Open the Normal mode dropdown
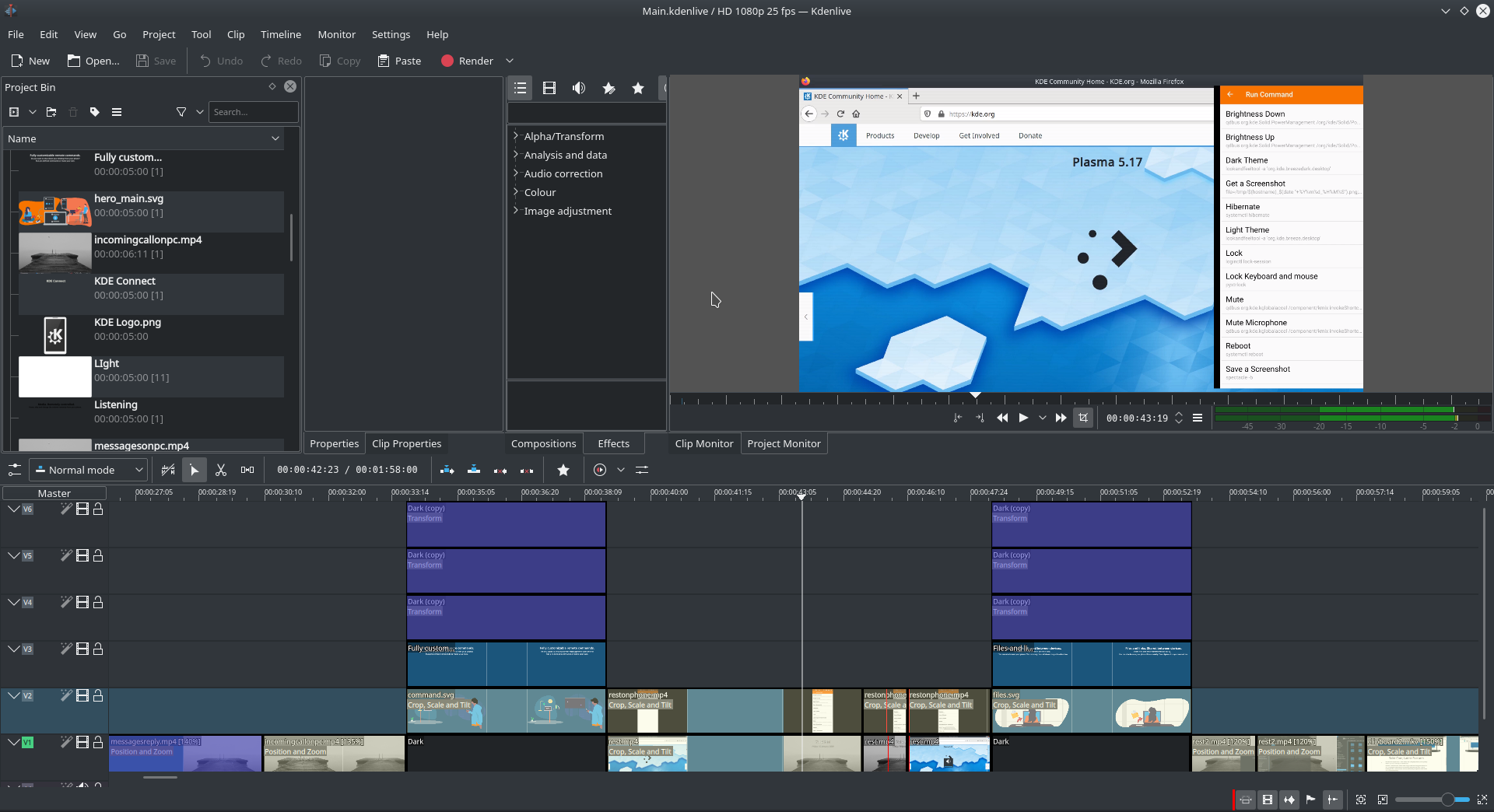 (x=88, y=470)
